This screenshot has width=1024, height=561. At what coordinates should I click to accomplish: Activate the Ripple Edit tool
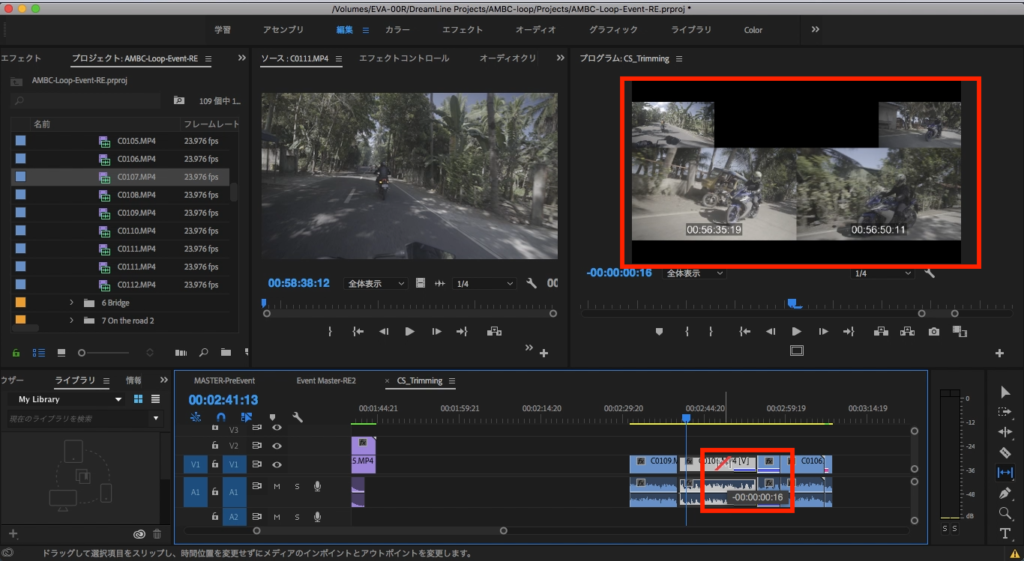[1005, 432]
